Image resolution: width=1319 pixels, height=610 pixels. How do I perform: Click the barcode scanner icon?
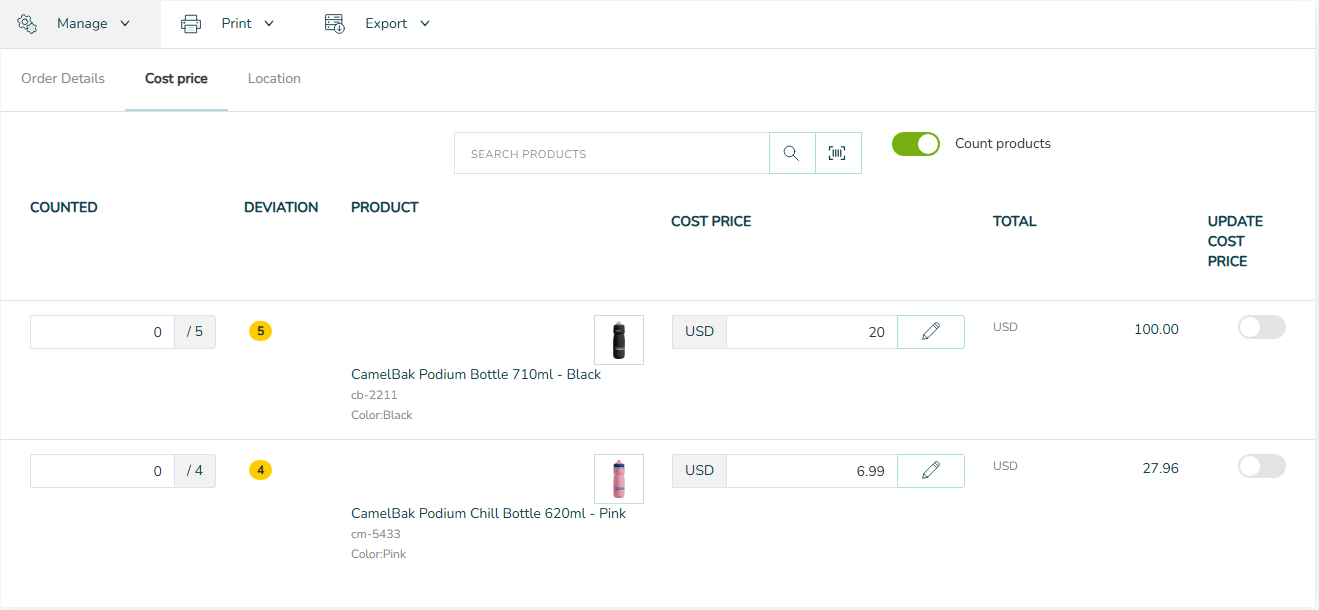[x=838, y=153]
